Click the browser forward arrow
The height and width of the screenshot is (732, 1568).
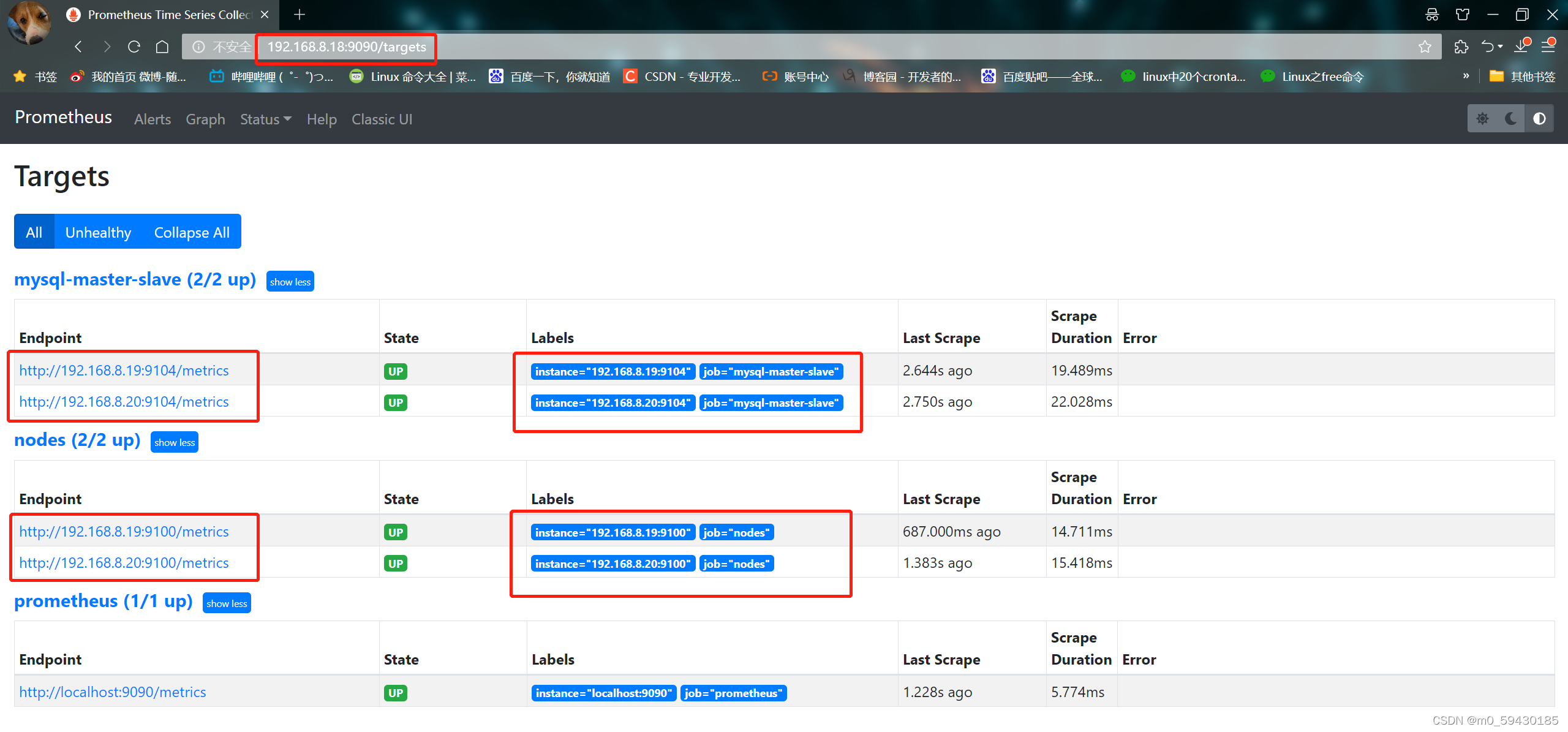click(107, 47)
